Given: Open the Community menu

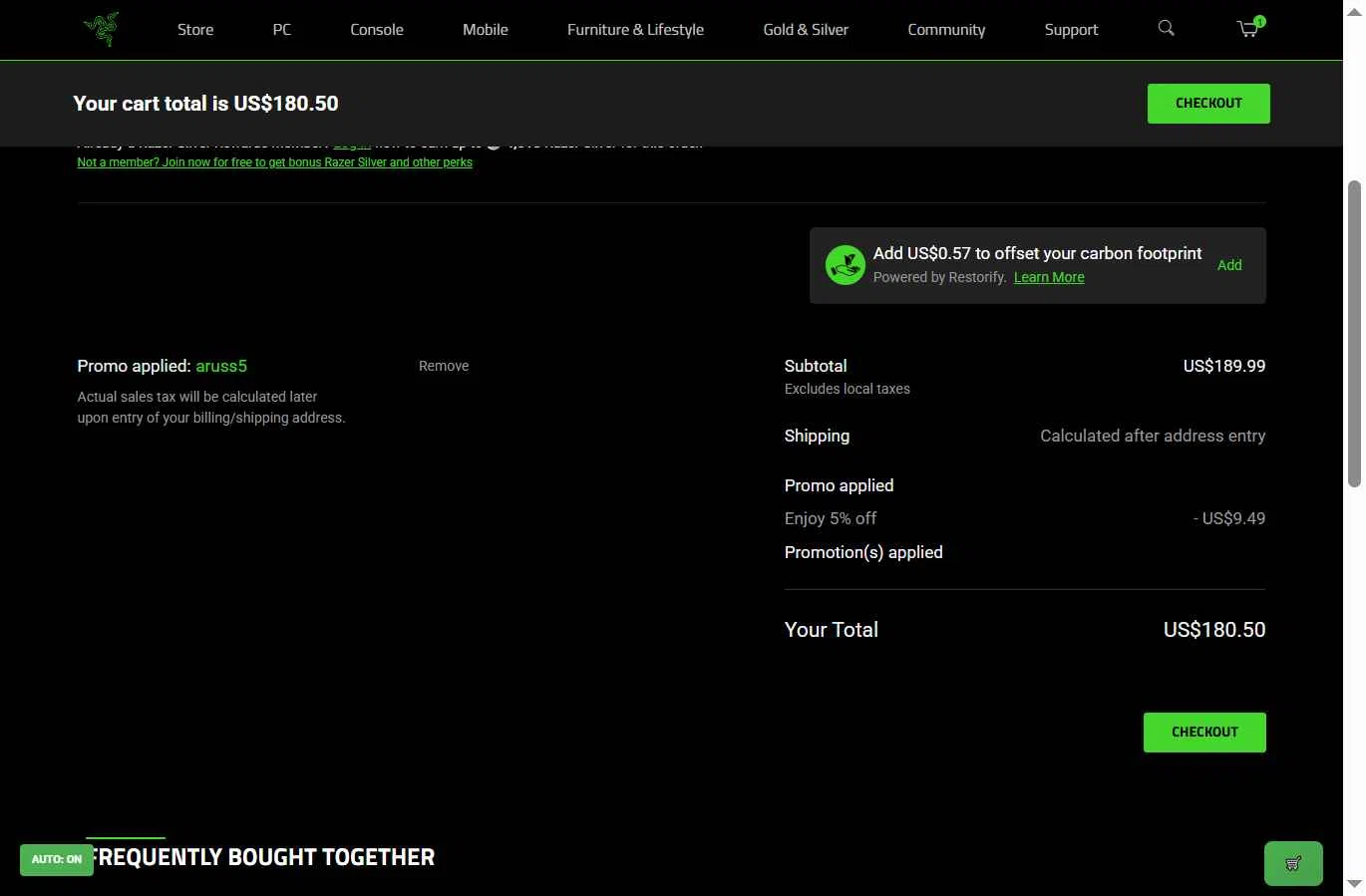Looking at the screenshot, I should coord(946,30).
